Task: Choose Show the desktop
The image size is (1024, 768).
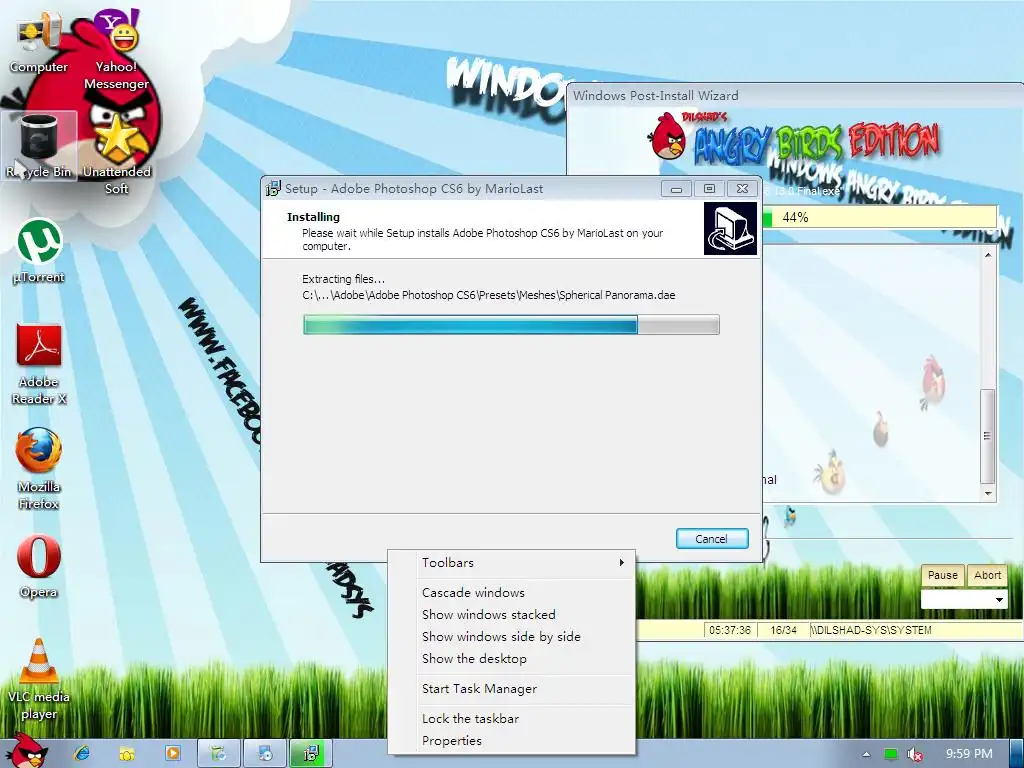Action: pyautogui.click(x=511, y=659)
